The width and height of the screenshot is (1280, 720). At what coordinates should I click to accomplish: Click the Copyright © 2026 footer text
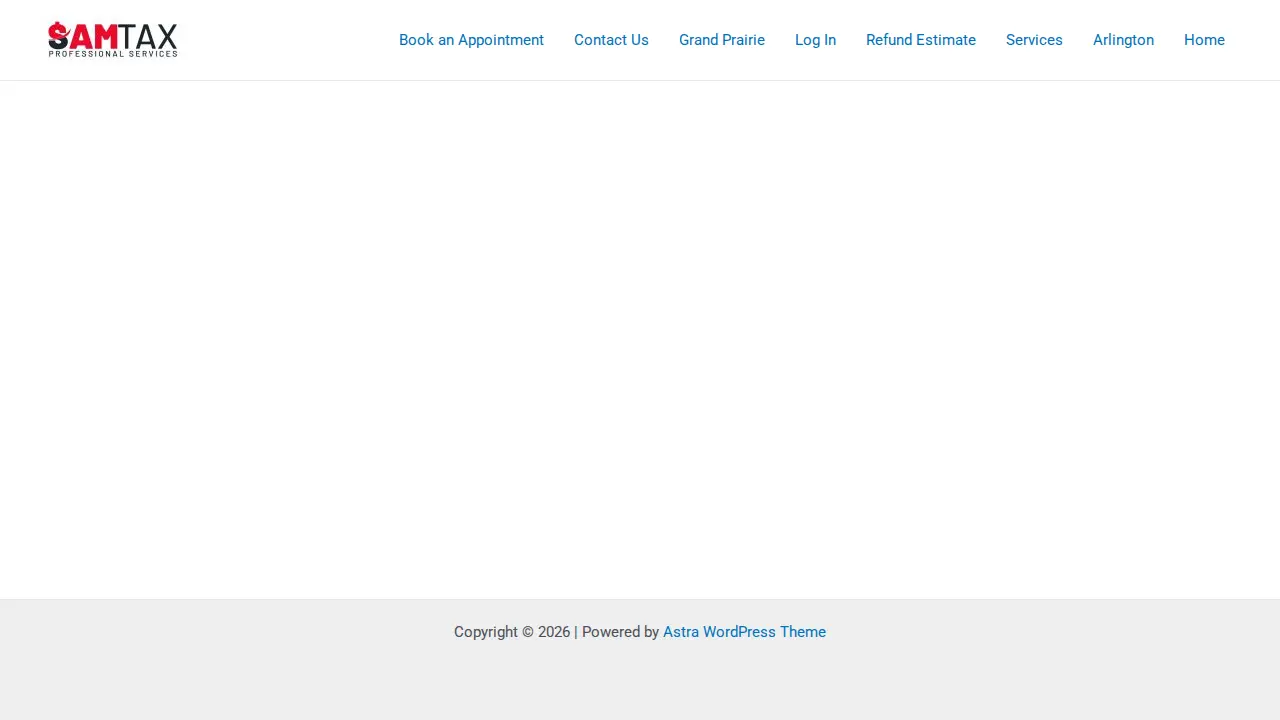tap(512, 632)
